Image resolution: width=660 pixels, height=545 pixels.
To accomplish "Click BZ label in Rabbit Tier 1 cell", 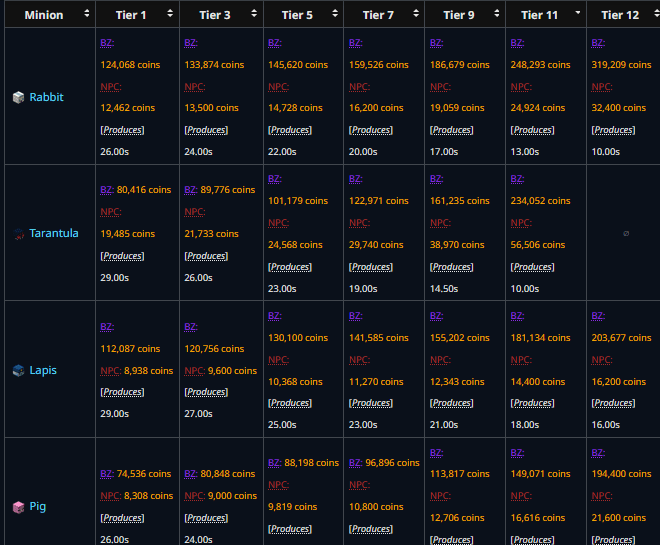I will click(x=107, y=43).
